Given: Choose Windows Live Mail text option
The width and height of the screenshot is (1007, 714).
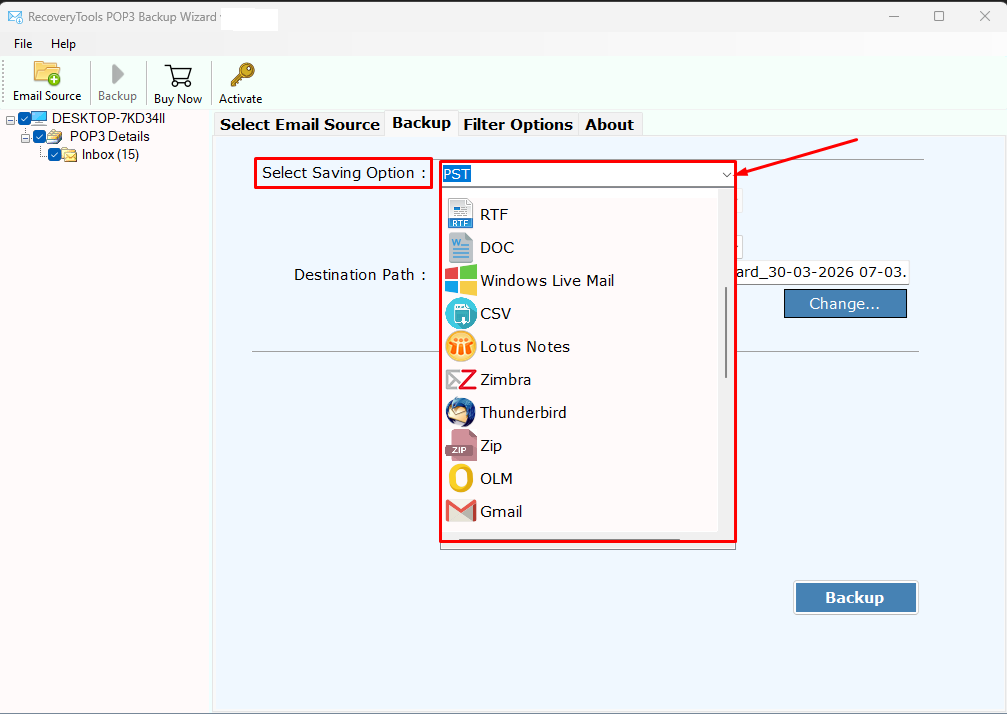Looking at the screenshot, I should point(547,281).
